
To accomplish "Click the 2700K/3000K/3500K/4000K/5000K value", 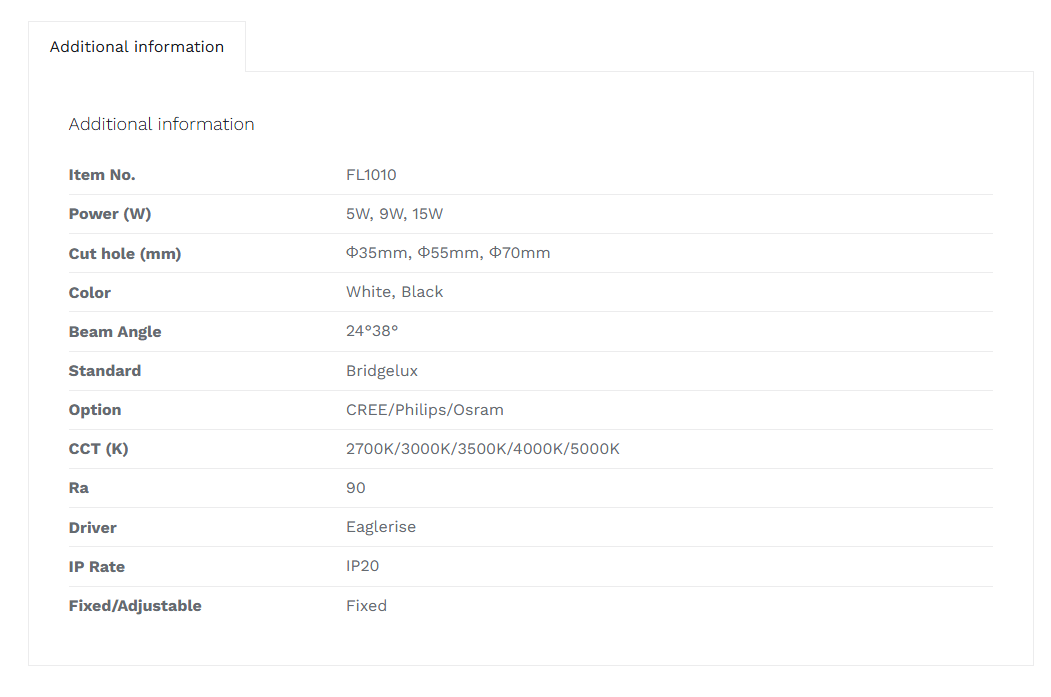I will pyautogui.click(x=483, y=449).
